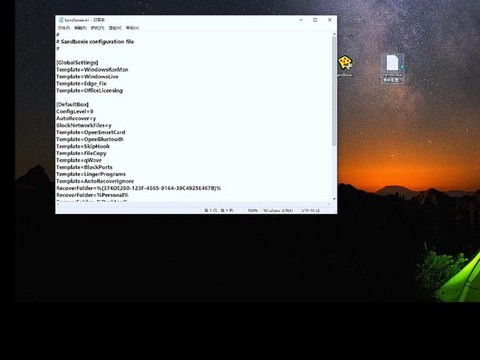
Task: Click the Notepad icon in the title bar
Action: tap(61, 20)
